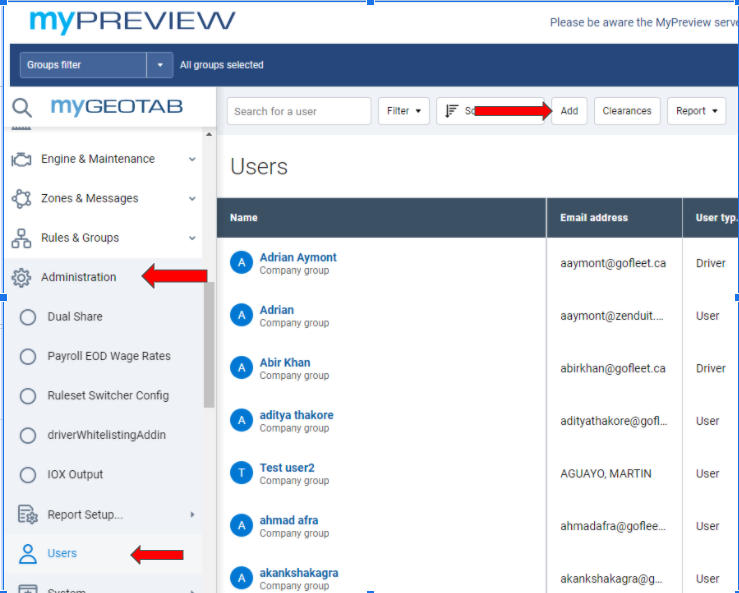Open akankshakagra user link

tap(299, 573)
